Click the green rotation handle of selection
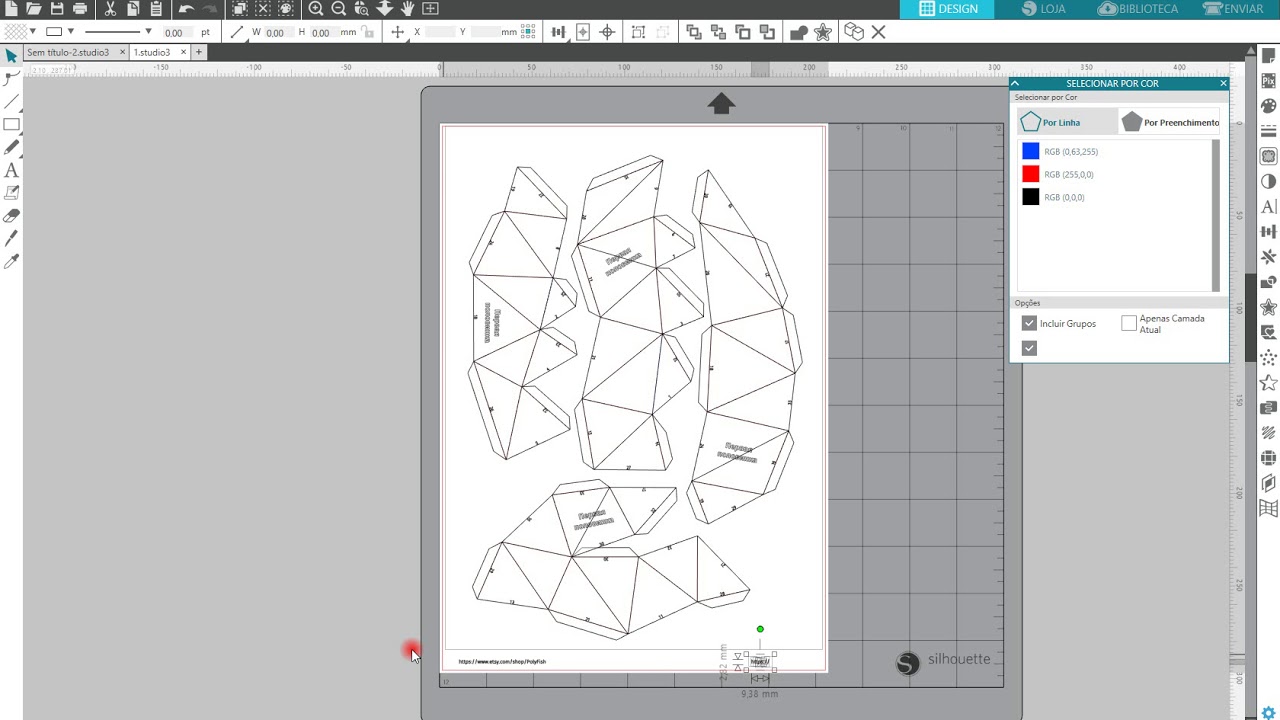The width and height of the screenshot is (1280, 720). 760,629
